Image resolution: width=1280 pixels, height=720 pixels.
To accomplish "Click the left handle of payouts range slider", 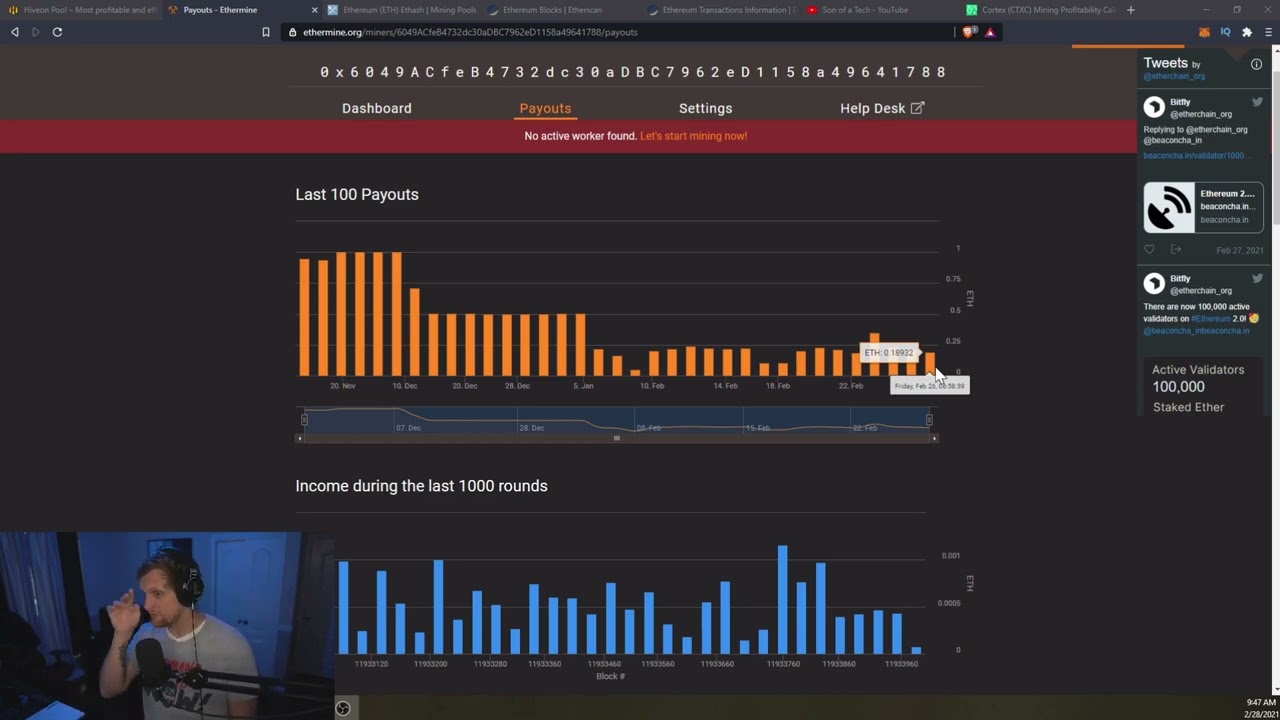I will 304,419.
